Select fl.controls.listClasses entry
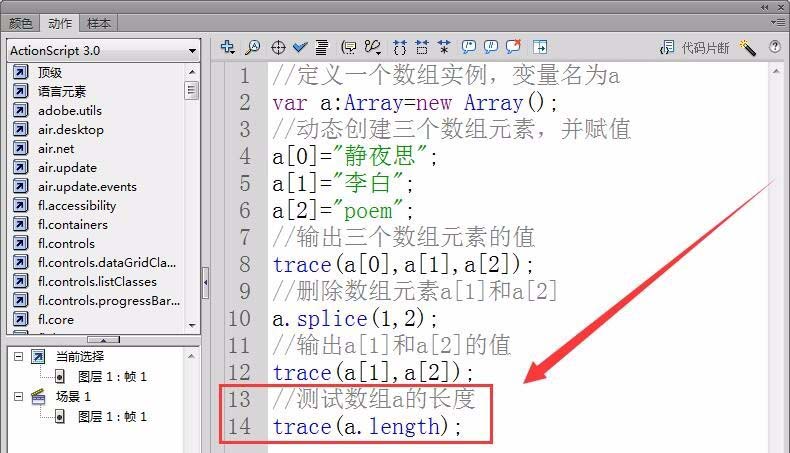The image size is (790, 453). [x=97, y=282]
